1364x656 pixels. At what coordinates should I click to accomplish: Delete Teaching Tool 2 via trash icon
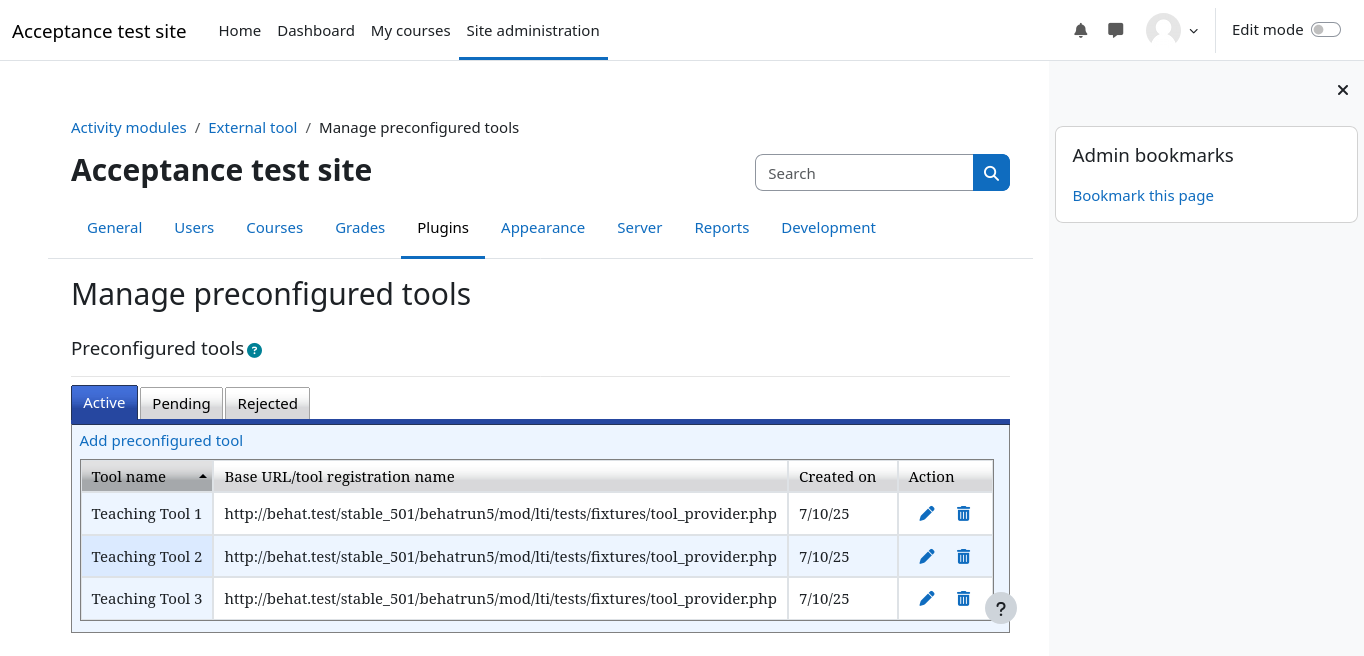pyautogui.click(x=963, y=557)
